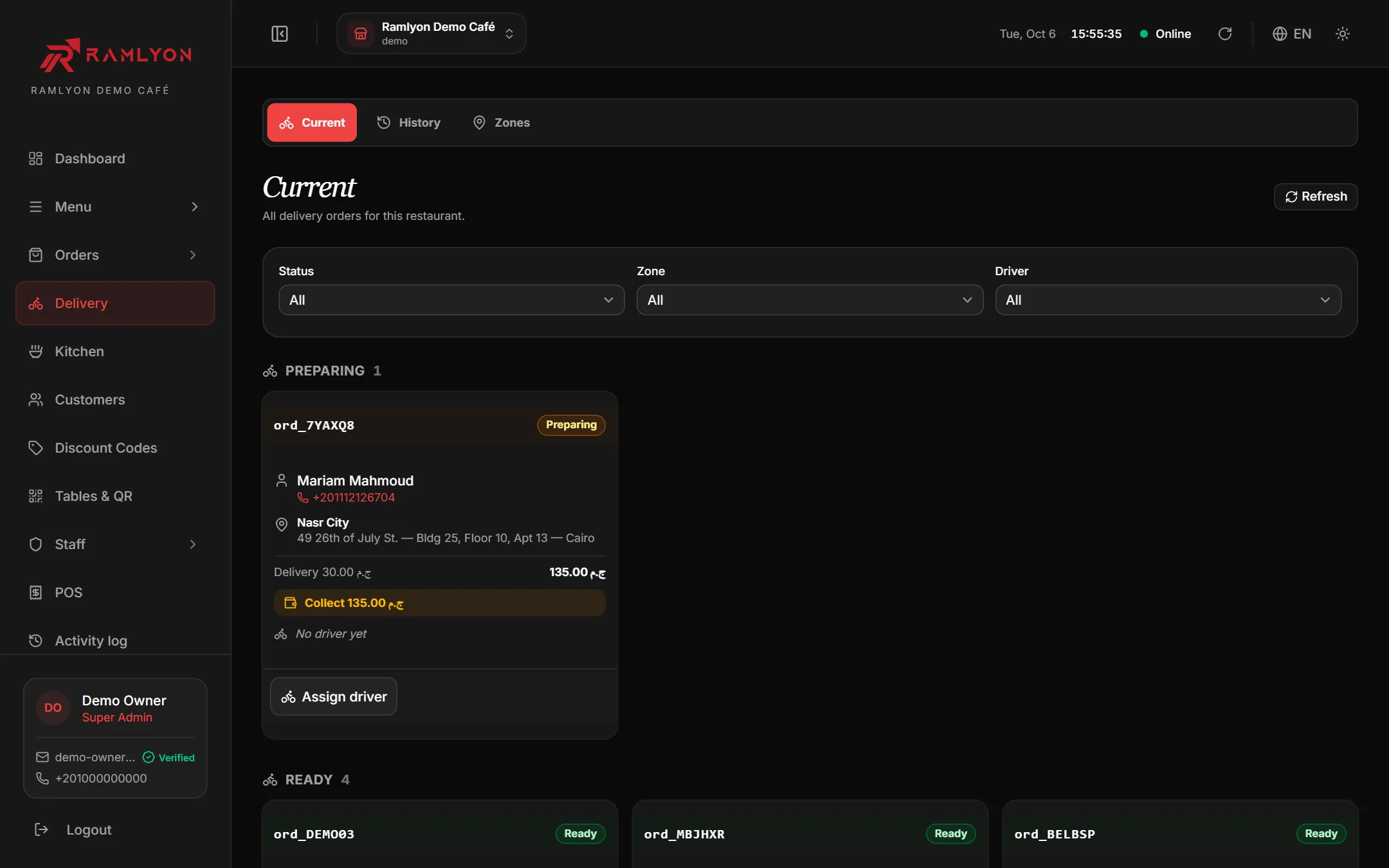Select Delivery in the sidebar

point(115,303)
